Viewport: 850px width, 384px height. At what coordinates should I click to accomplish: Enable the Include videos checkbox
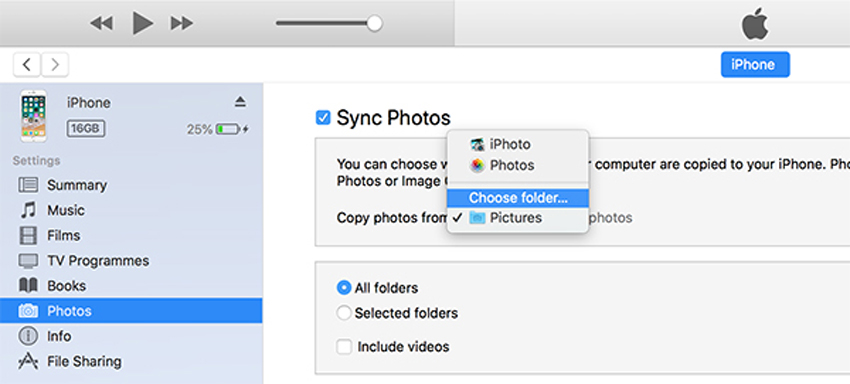(x=344, y=347)
